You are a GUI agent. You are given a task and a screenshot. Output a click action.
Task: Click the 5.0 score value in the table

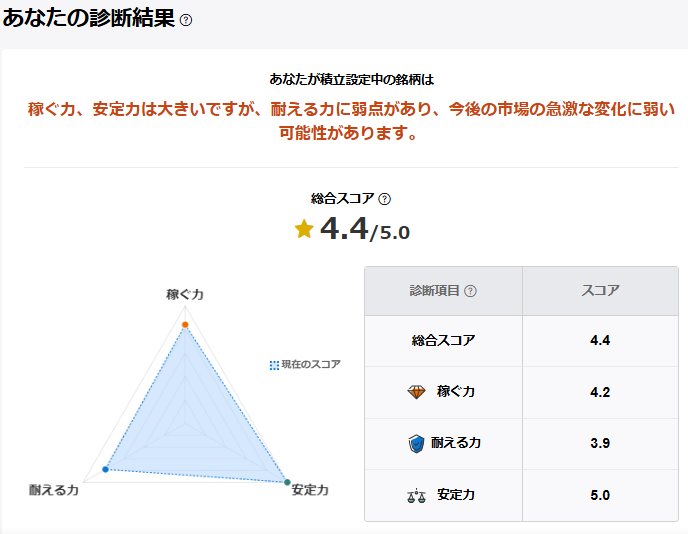pos(600,495)
